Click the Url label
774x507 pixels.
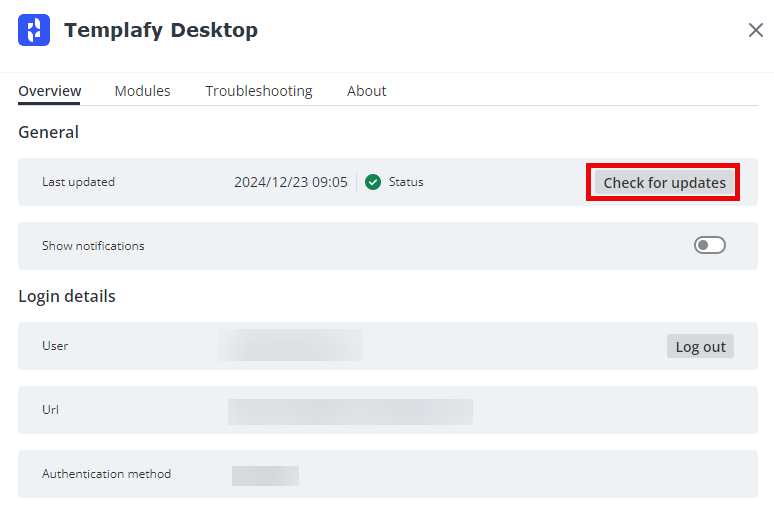(50, 410)
